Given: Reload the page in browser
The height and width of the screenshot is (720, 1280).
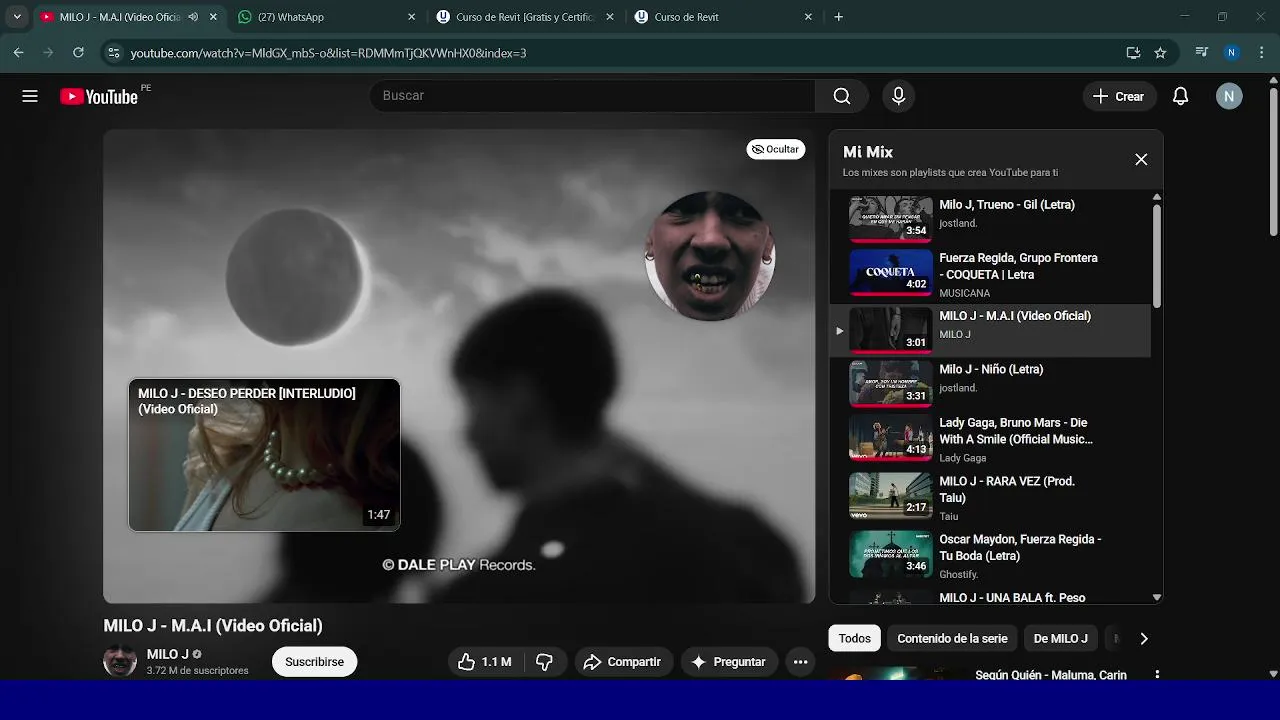Looking at the screenshot, I should 78,53.
